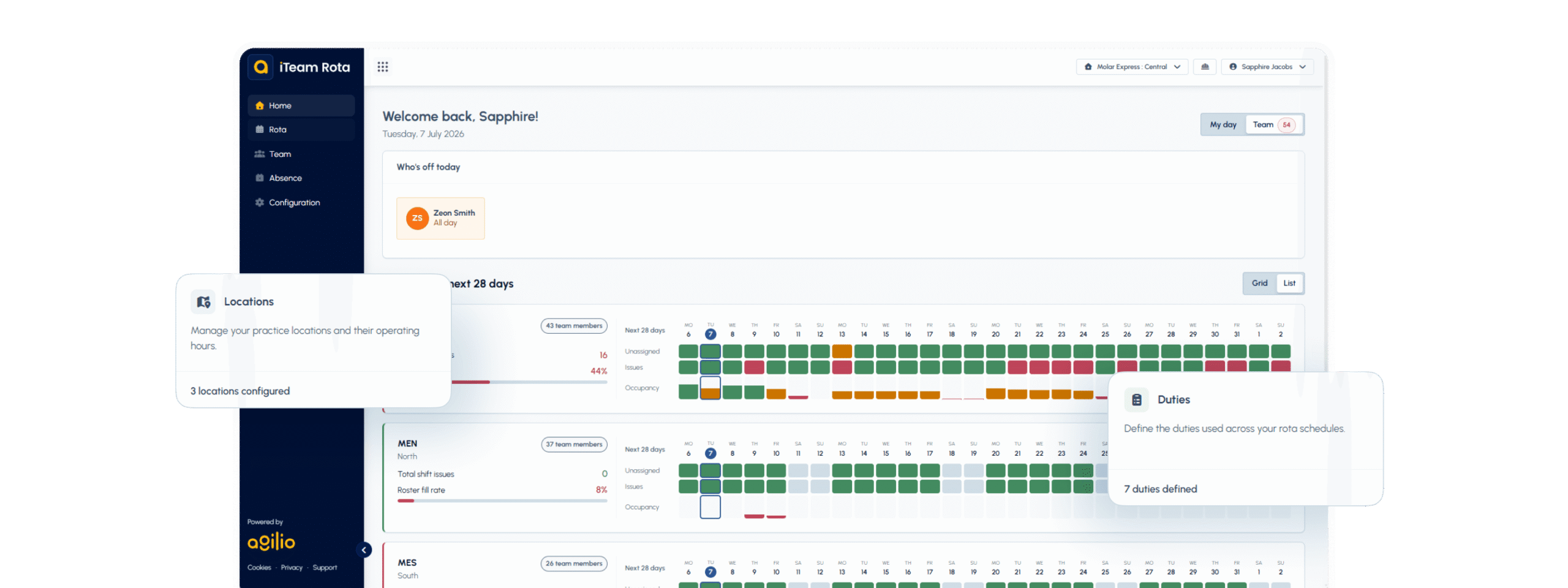
Task: Select today's date 7 in the MEN calendar
Action: [x=710, y=453]
